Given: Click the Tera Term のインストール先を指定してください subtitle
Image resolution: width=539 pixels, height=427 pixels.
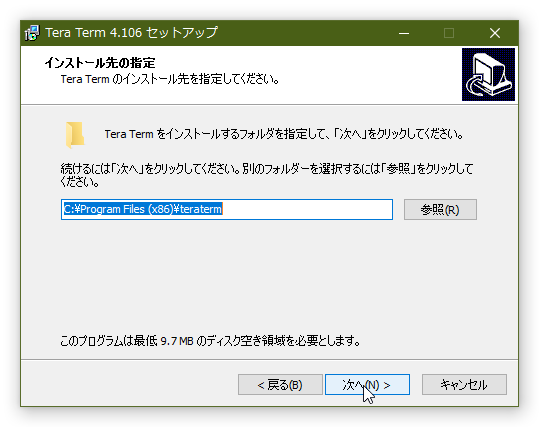Looking at the screenshot, I should (x=170, y=79).
